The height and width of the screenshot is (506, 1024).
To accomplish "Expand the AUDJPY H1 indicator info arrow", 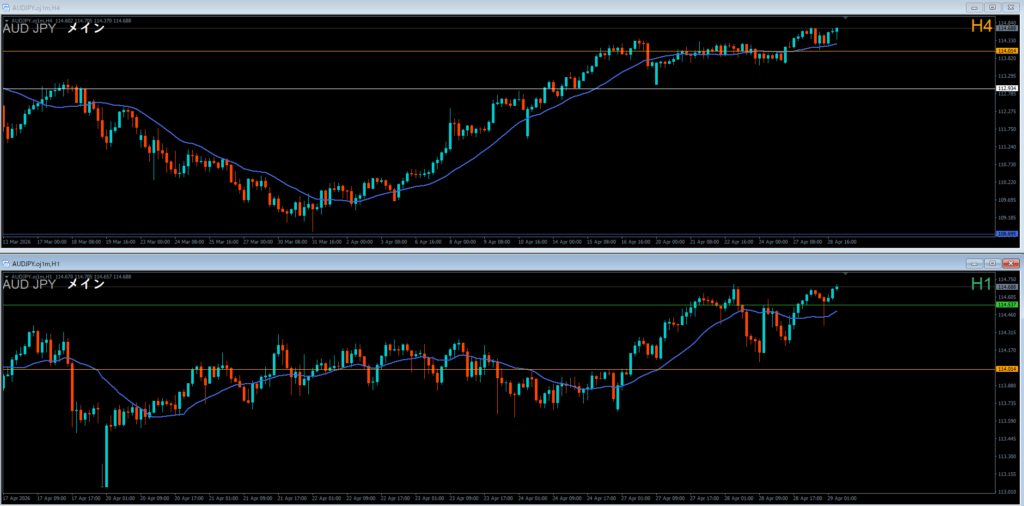I will (7, 274).
